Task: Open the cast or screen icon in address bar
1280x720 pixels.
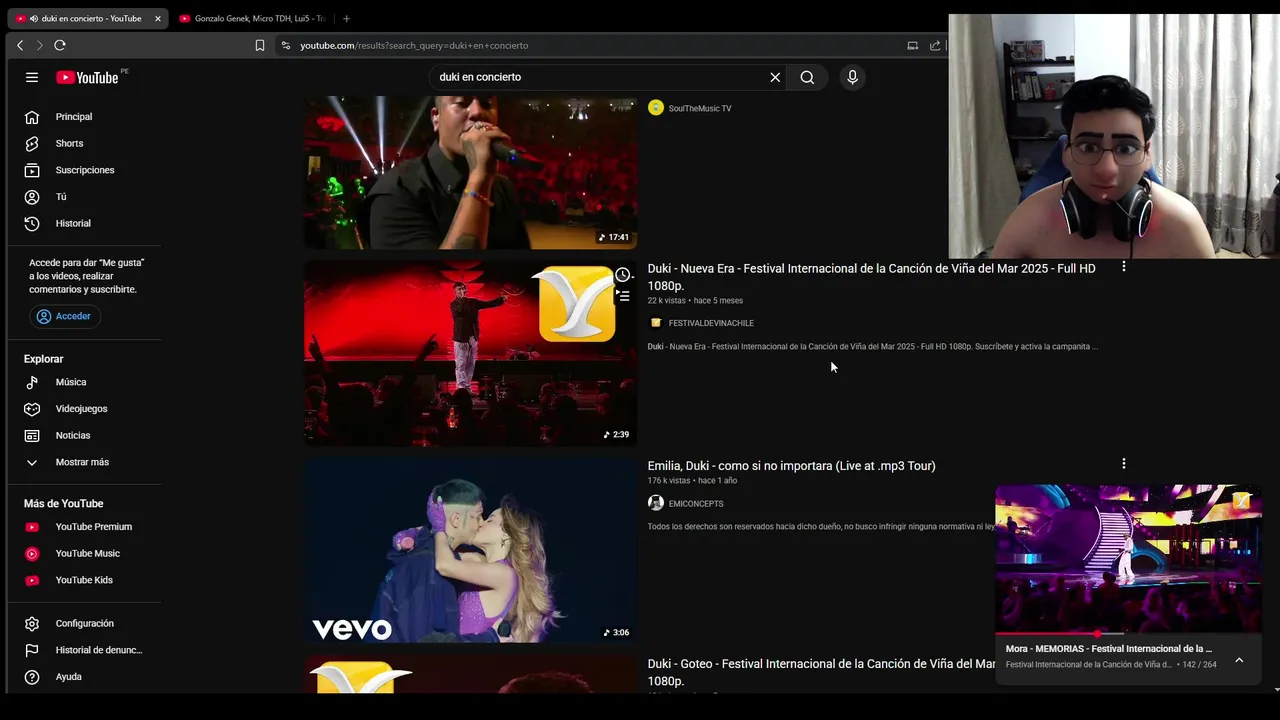Action: (912, 45)
